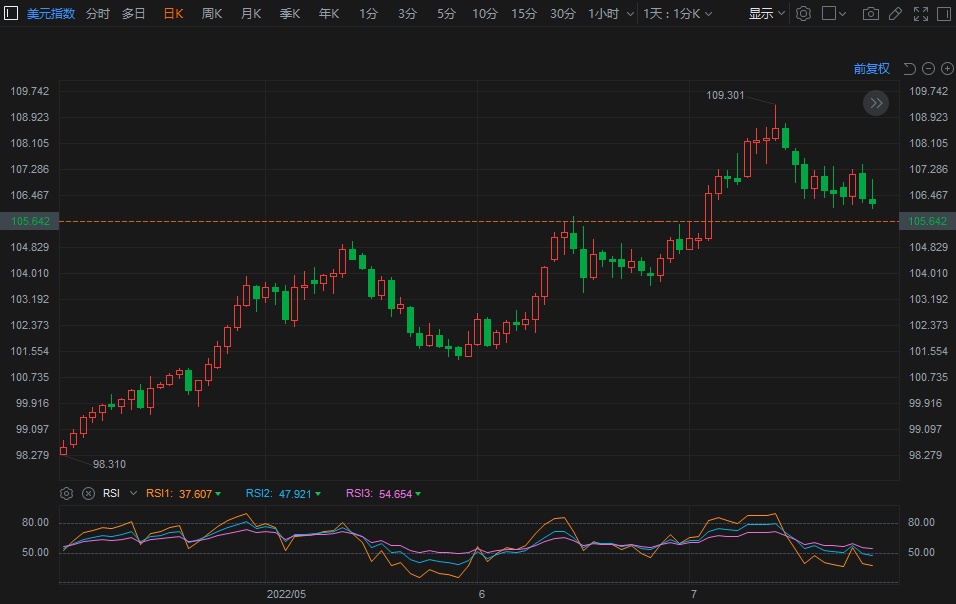Viewport: 956px width, 604px height.
Task: Click the double-arrow scroll-to-latest button
Action: coord(876,103)
